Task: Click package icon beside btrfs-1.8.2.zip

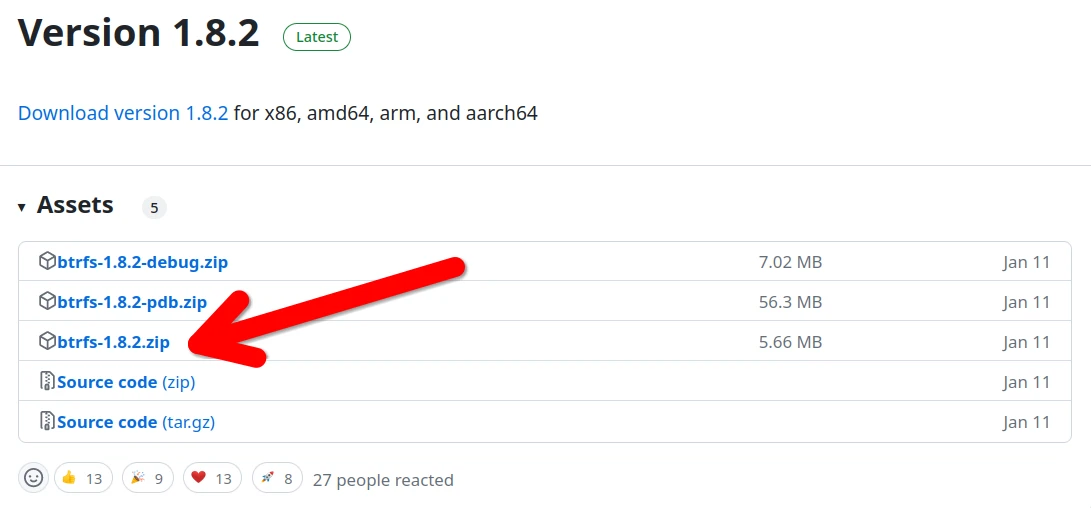Action: coord(47,342)
